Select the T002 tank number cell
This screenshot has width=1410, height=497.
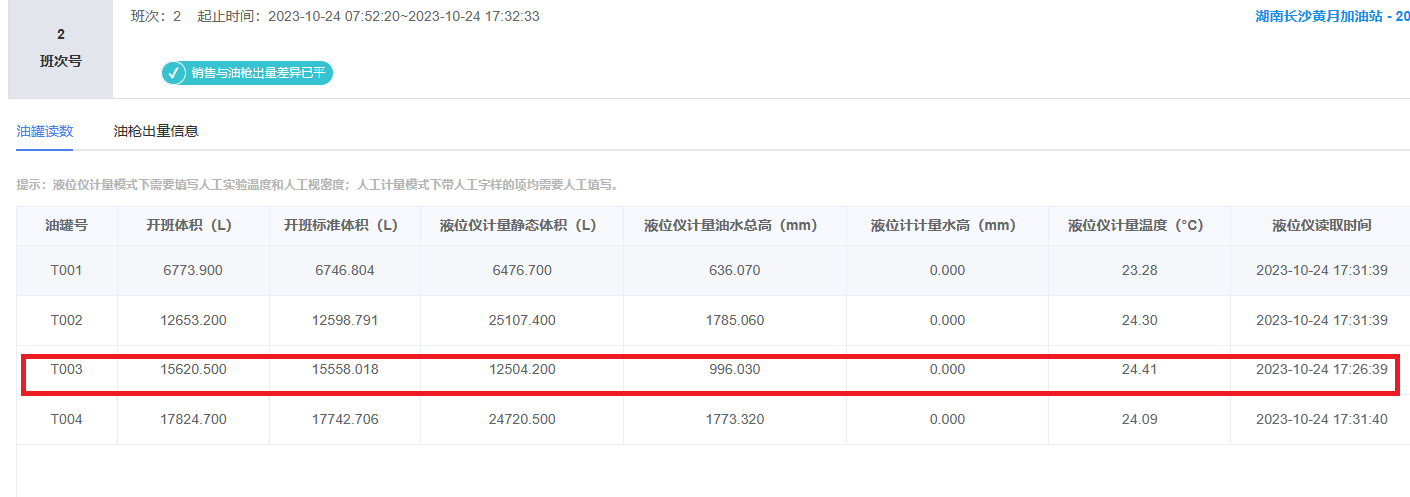[x=66, y=320]
